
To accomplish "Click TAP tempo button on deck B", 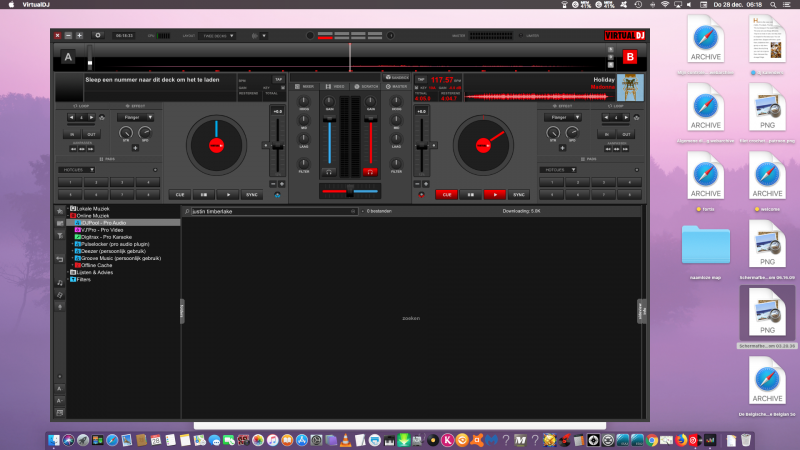I will point(421,80).
